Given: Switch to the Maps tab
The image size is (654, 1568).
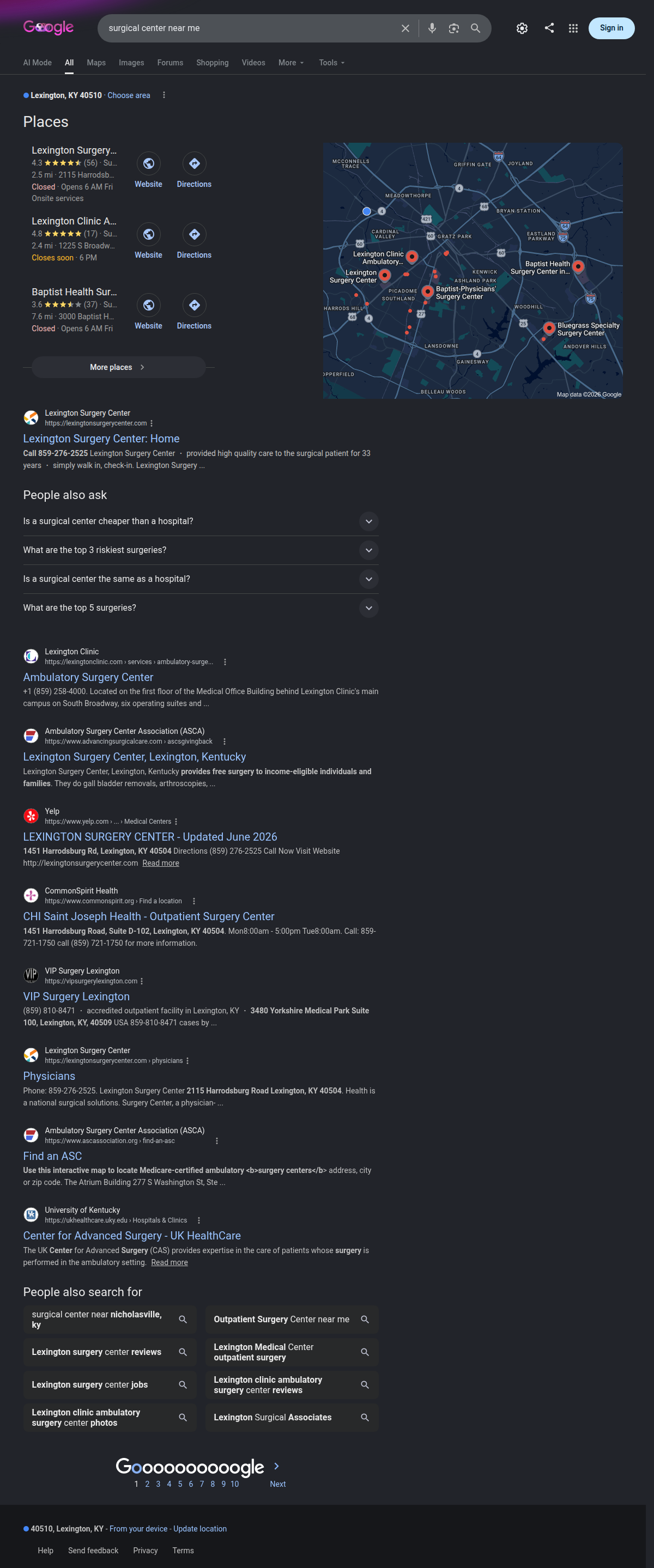Looking at the screenshot, I should point(96,63).
